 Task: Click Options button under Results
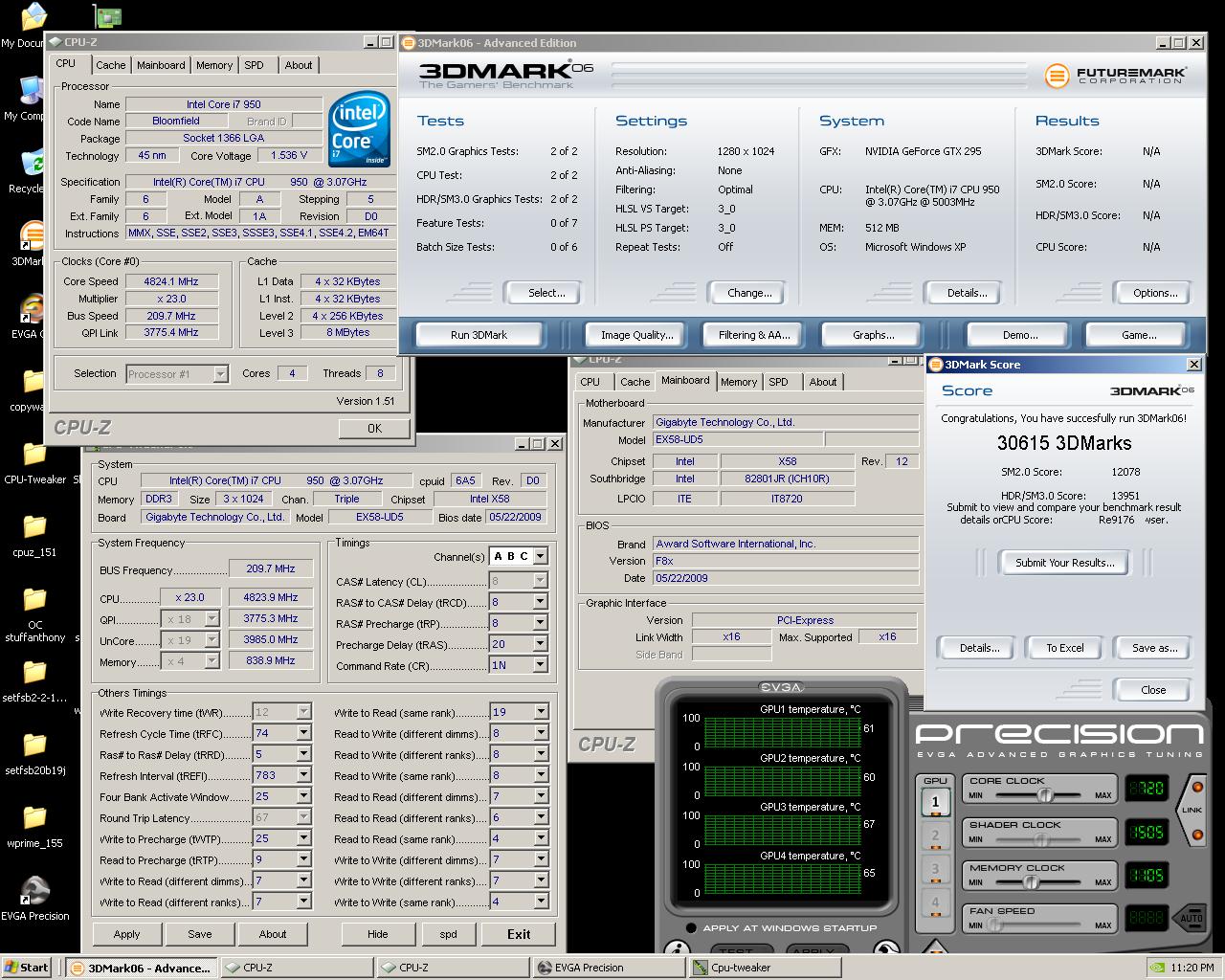pos(1155,293)
